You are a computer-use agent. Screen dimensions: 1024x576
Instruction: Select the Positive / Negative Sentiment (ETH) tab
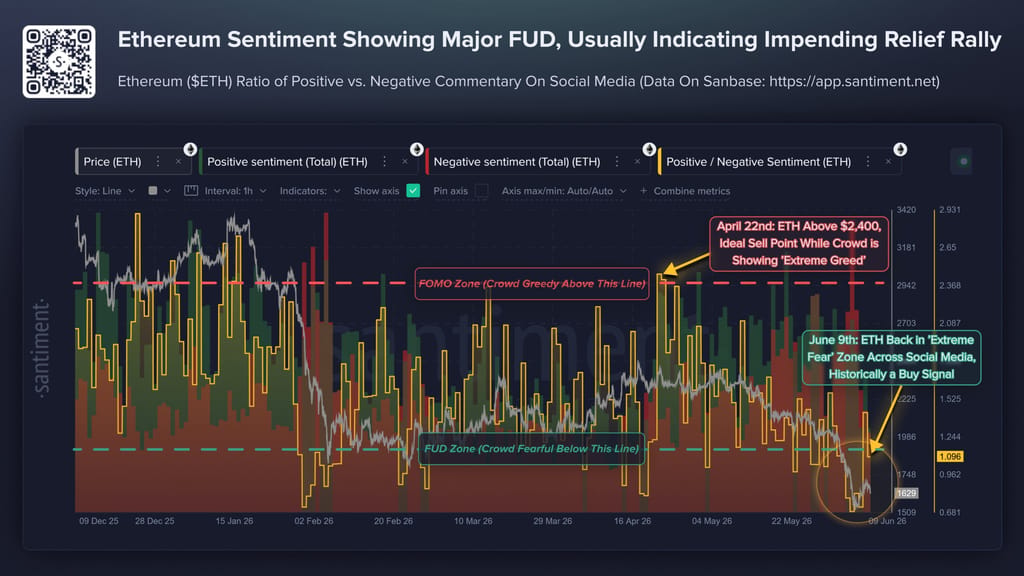tap(758, 161)
